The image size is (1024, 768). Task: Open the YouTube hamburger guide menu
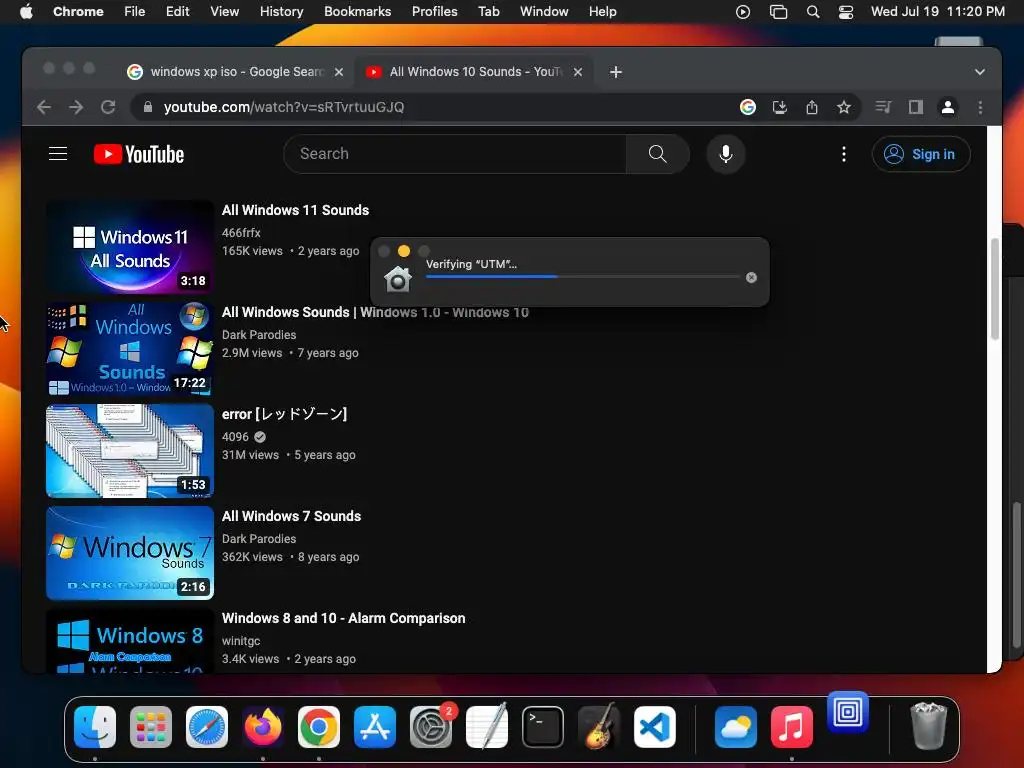[x=58, y=153]
